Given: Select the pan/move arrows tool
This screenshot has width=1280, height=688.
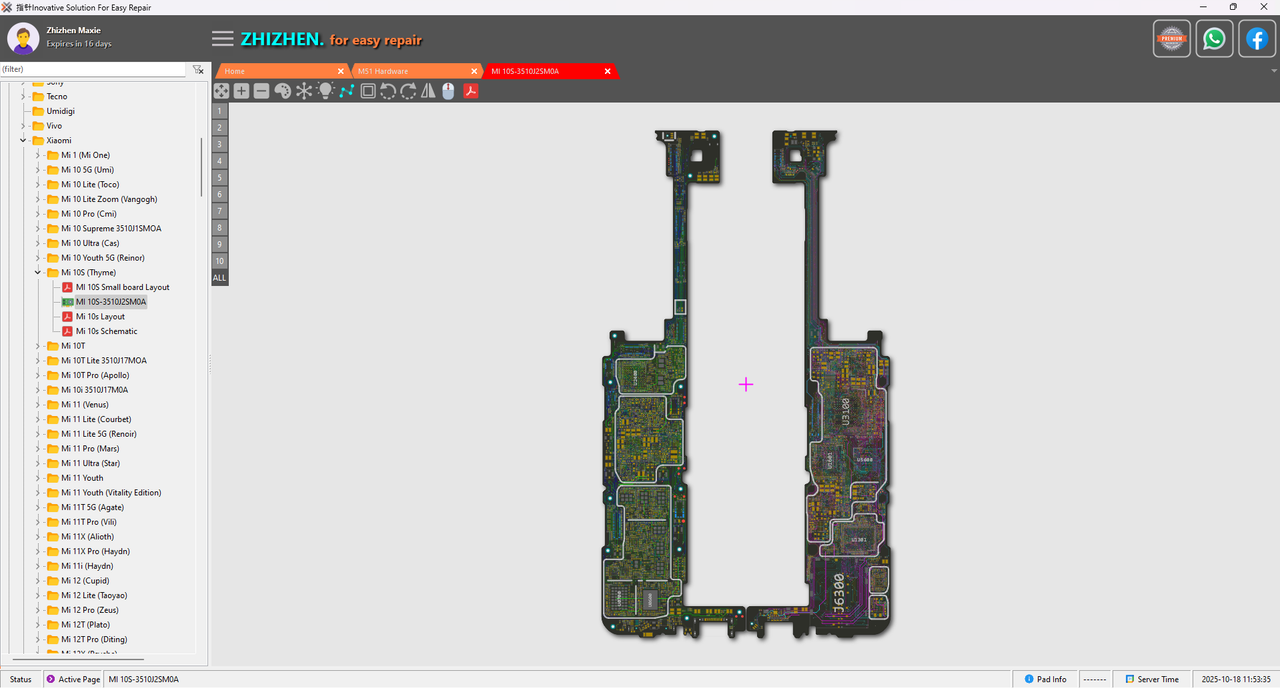Looking at the screenshot, I should pos(221,91).
